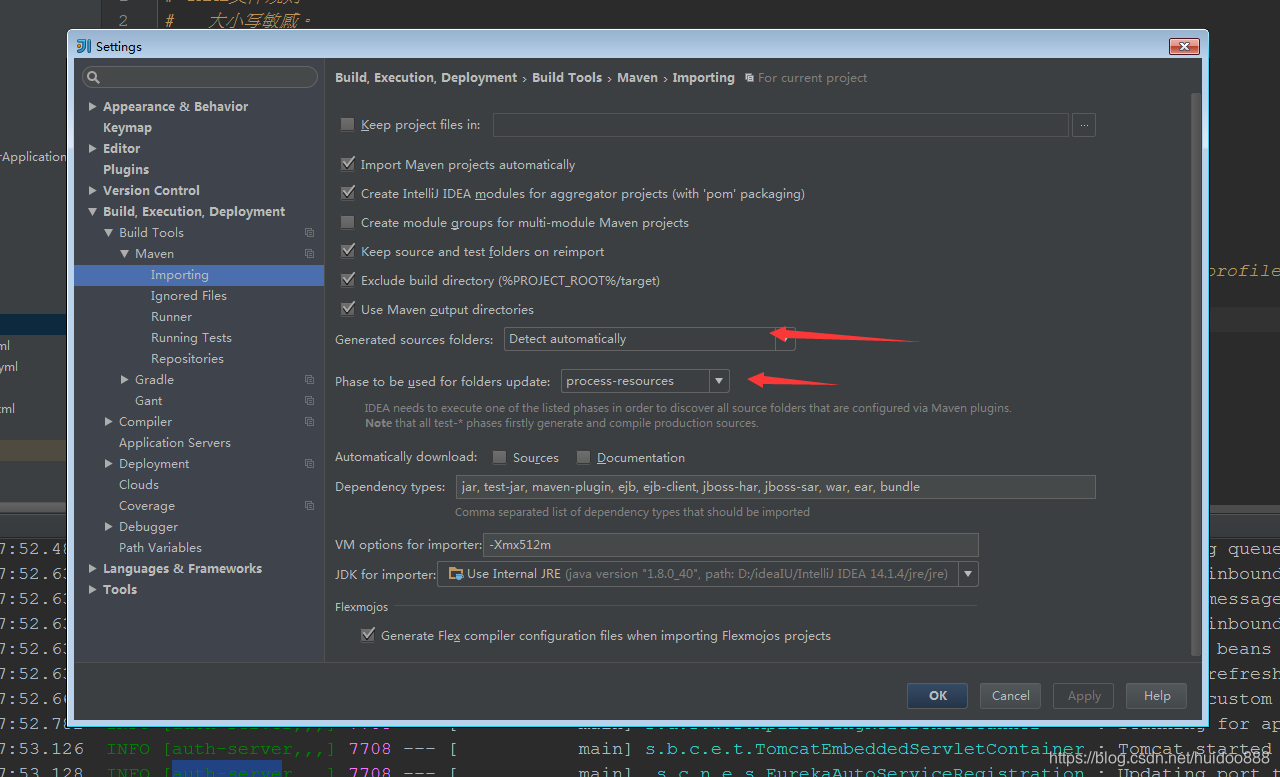The width and height of the screenshot is (1280, 777).
Task: Uncheck "Import Maven projects automatically"
Action: coord(348,164)
